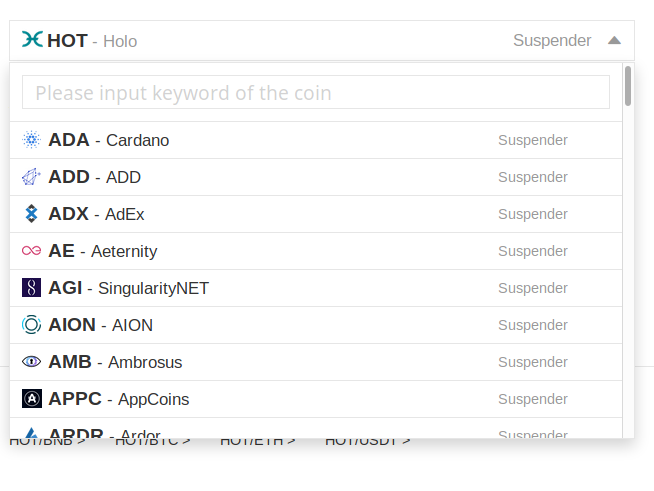Click the Cardano ADA coin icon
Image resolution: width=654 pixels, height=491 pixels.
(31, 140)
